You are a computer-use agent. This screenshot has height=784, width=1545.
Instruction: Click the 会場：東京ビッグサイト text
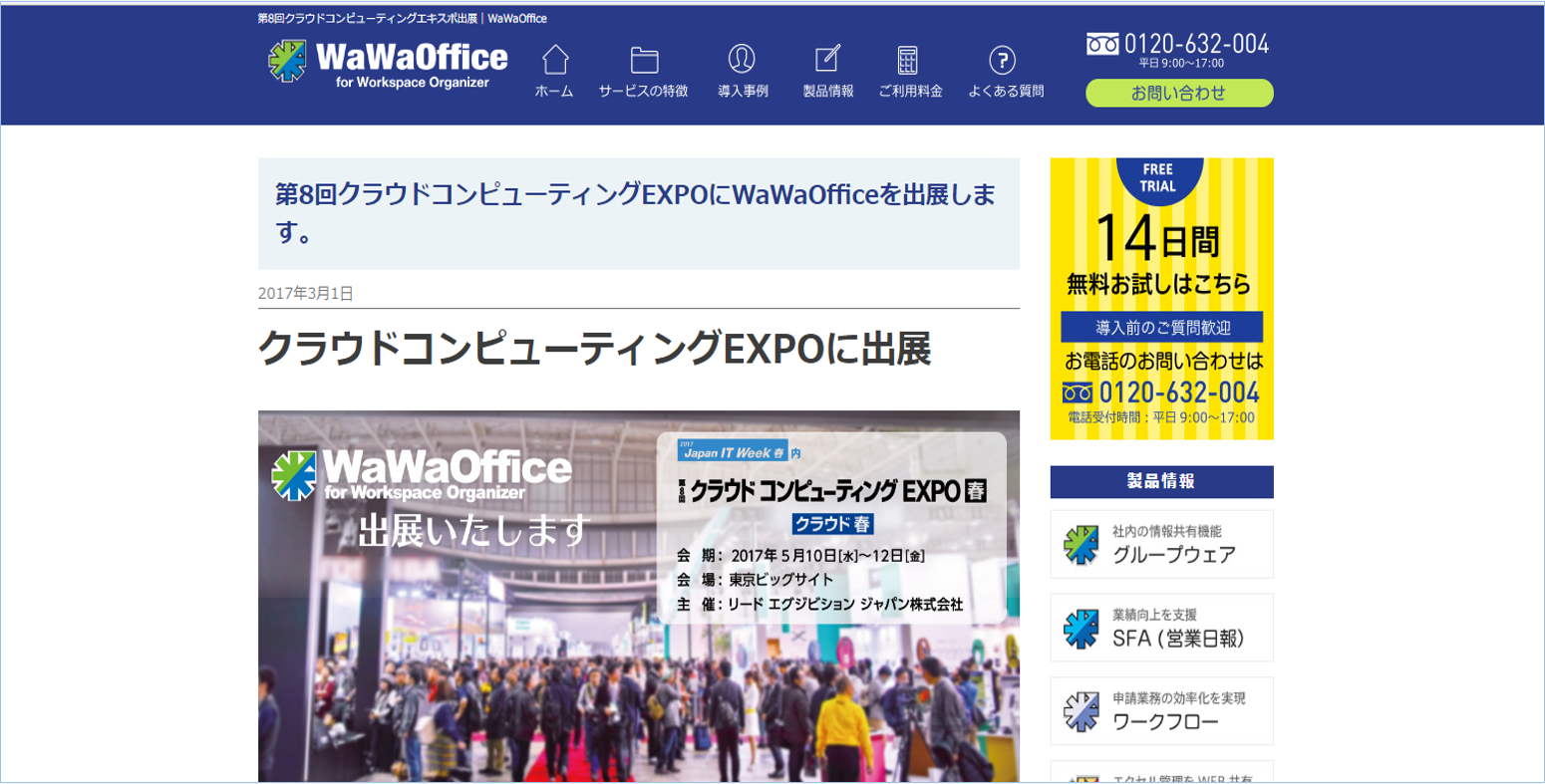click(755, 580)
